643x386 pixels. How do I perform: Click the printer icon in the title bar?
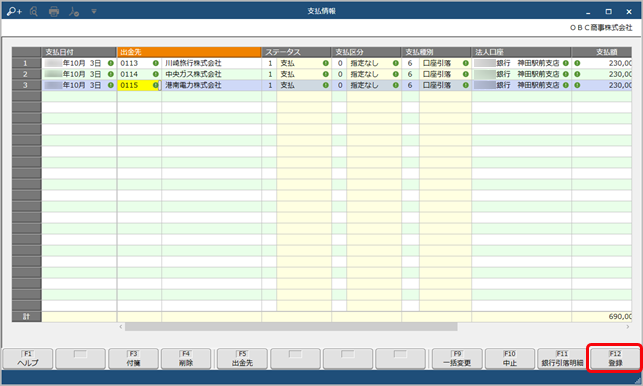point(54,11)
